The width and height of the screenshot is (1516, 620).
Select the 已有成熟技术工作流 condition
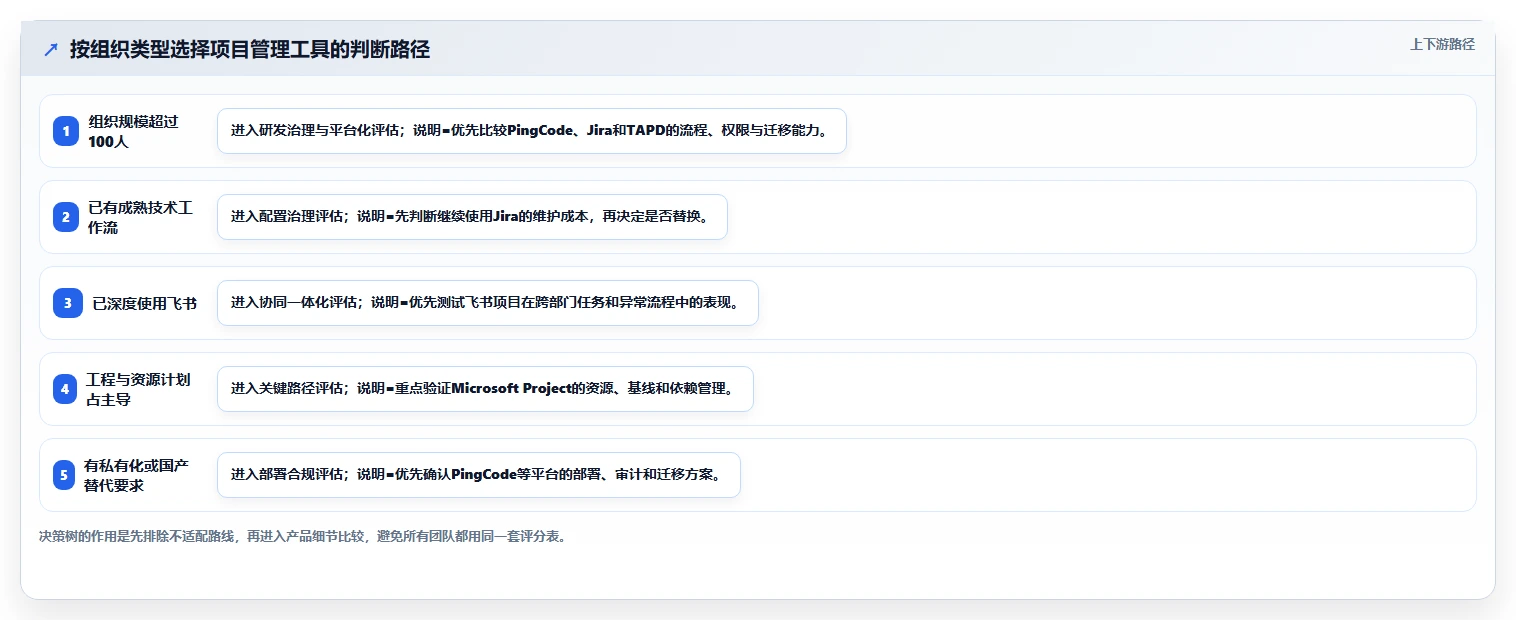click(140, 217)
